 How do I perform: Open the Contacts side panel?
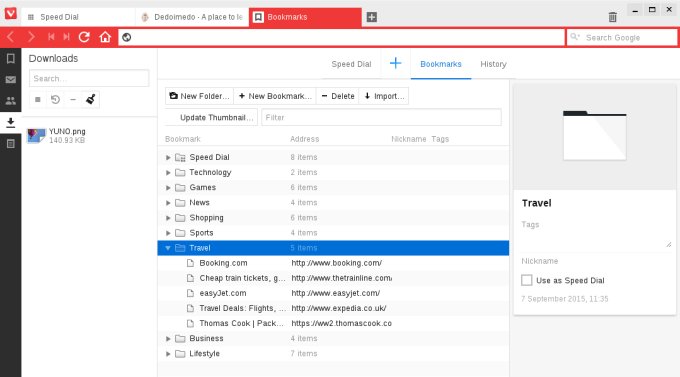point(10,101)
